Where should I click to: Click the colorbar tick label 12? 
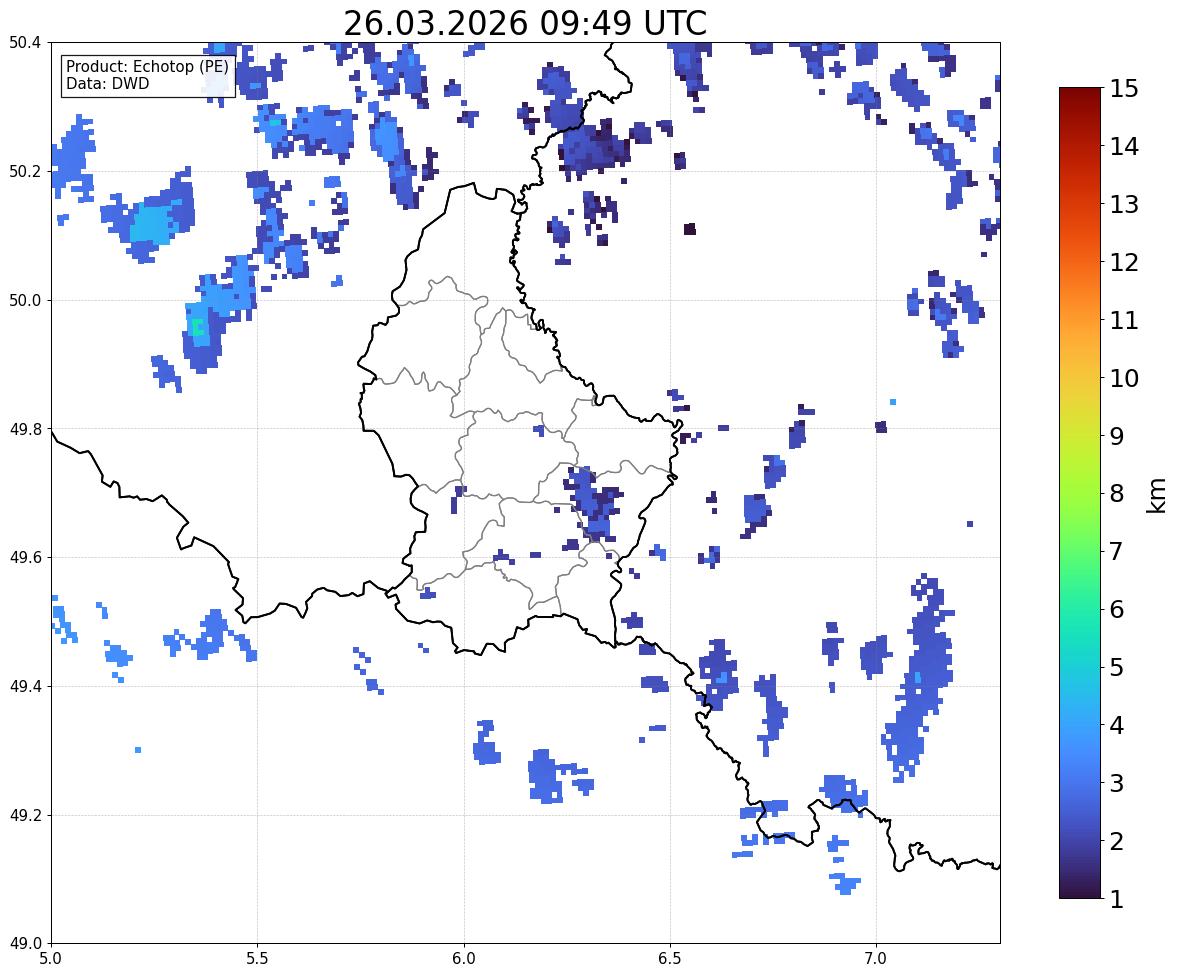click(1123, 262)
